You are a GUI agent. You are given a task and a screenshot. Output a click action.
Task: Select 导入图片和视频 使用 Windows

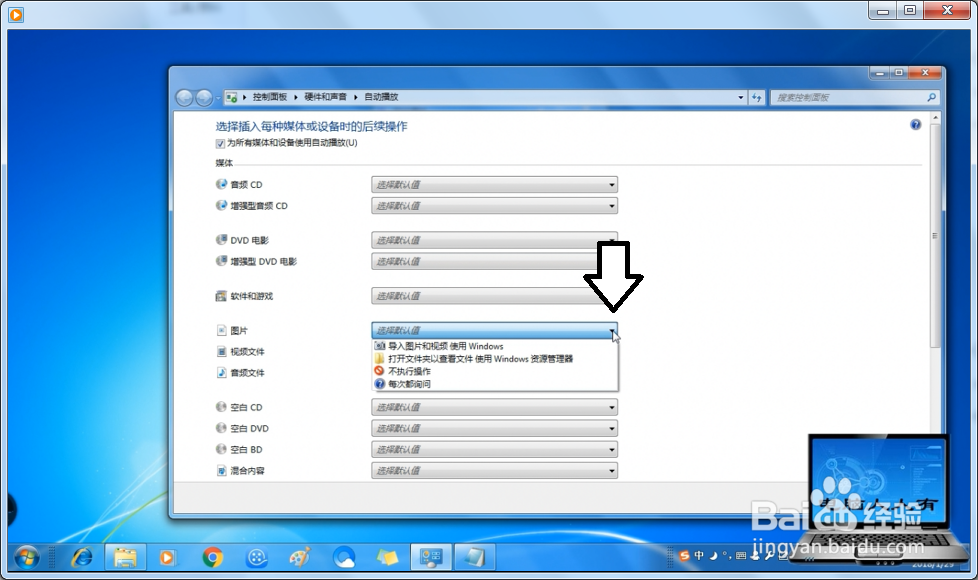pyautogui.click(x=495, y=346)
